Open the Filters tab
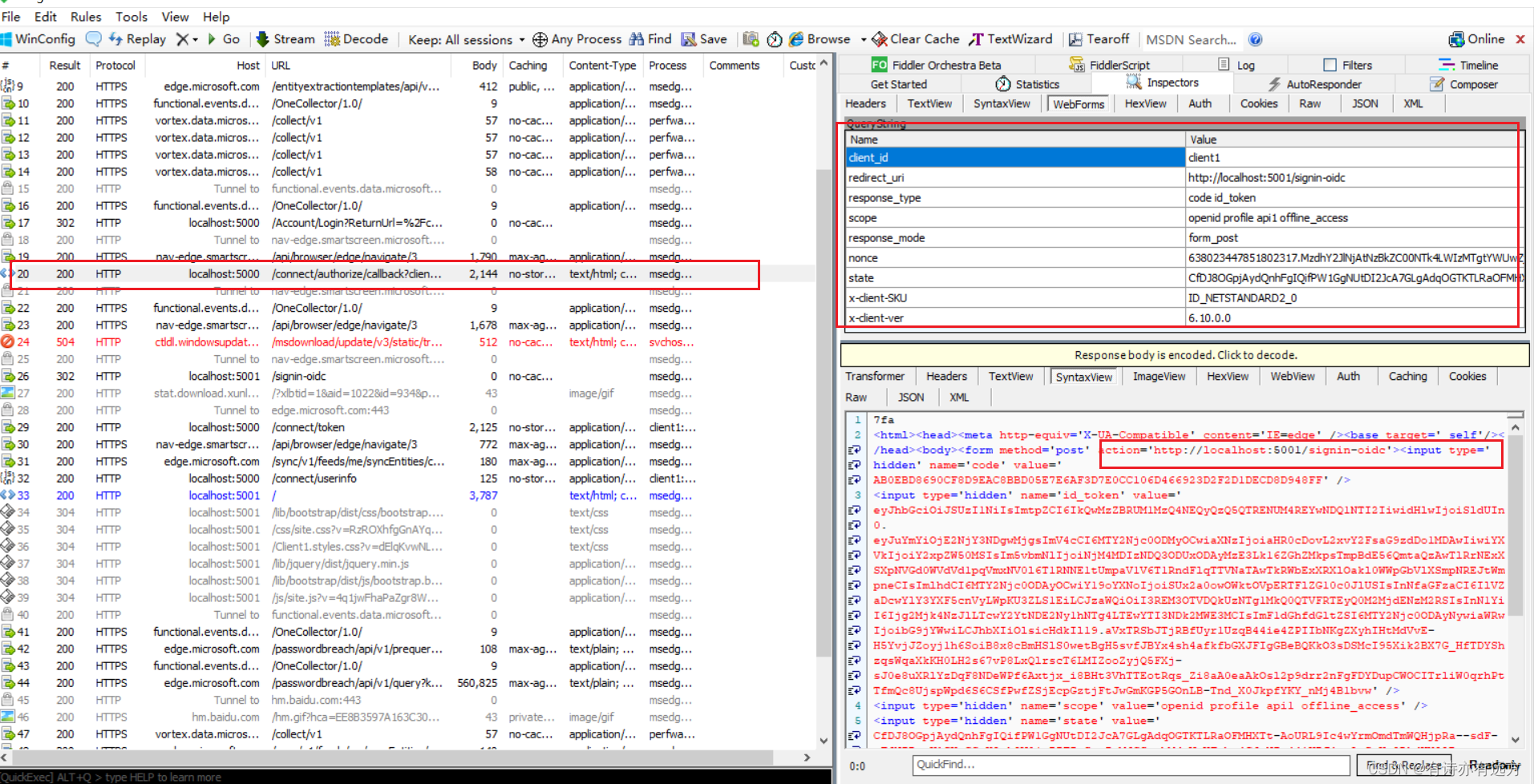The width and height of the screenshot is (1534, 784). (1347, 65)
